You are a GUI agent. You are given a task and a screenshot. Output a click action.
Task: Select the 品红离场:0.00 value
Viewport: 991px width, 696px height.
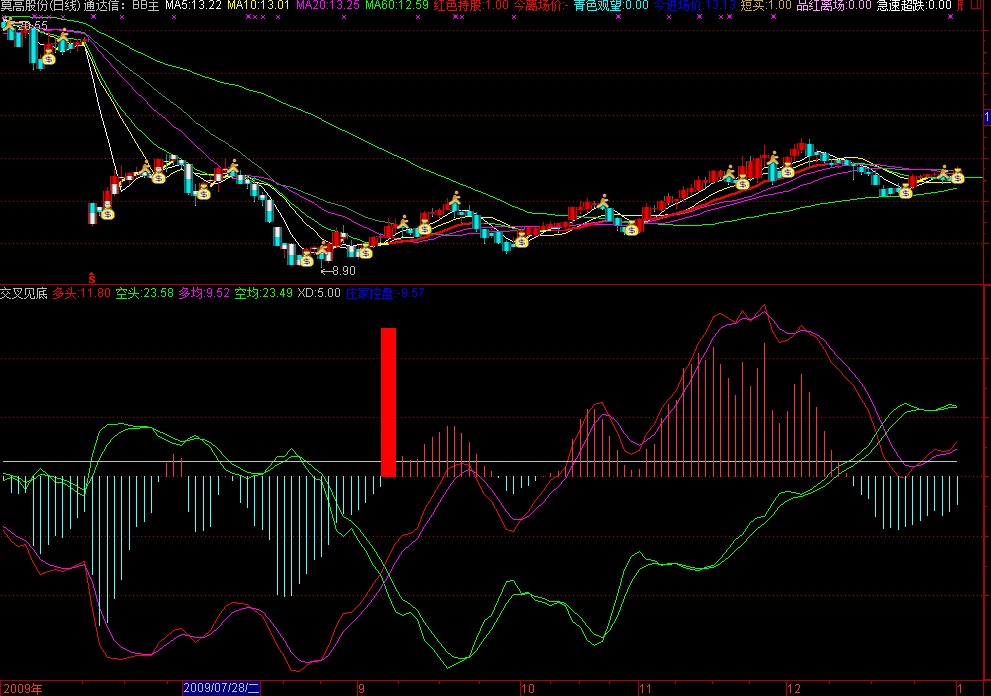click(834, 6)
